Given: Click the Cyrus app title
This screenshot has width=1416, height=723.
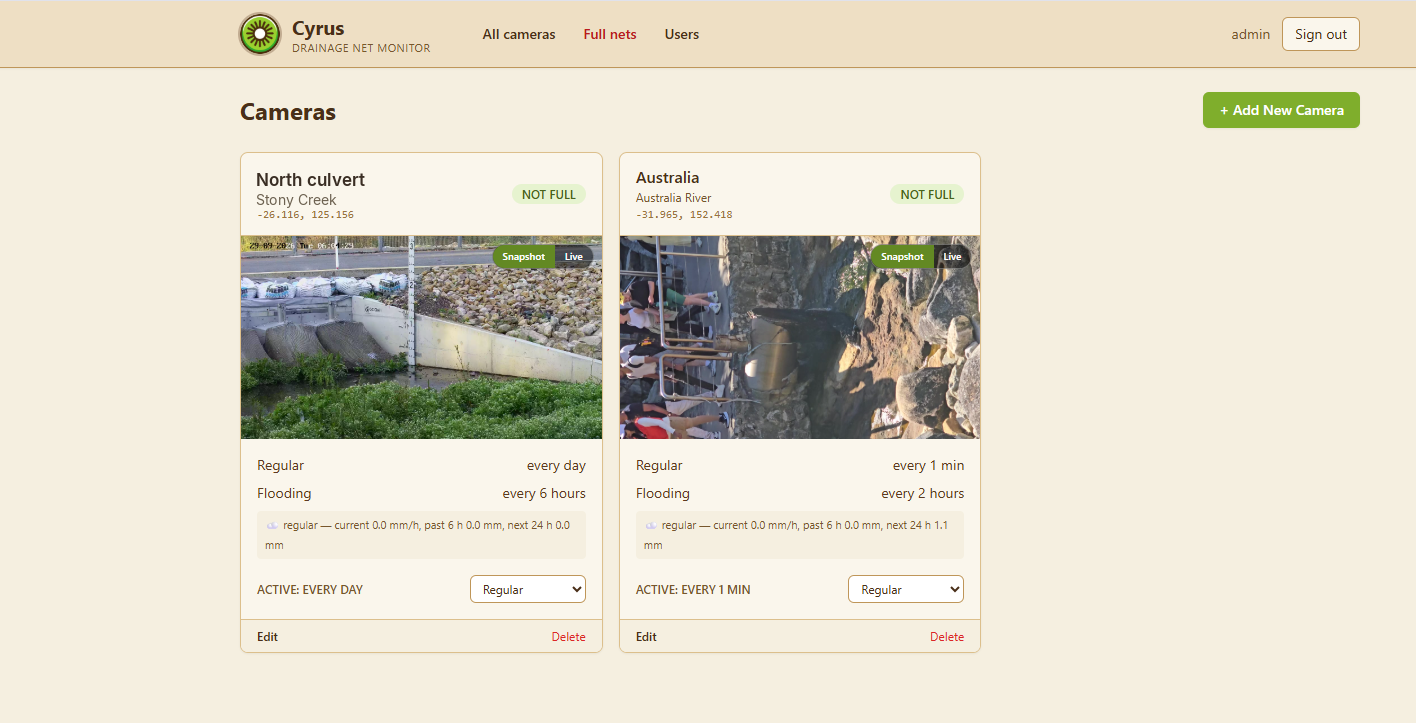Looking at the screenshot, I should click(318, 28).
